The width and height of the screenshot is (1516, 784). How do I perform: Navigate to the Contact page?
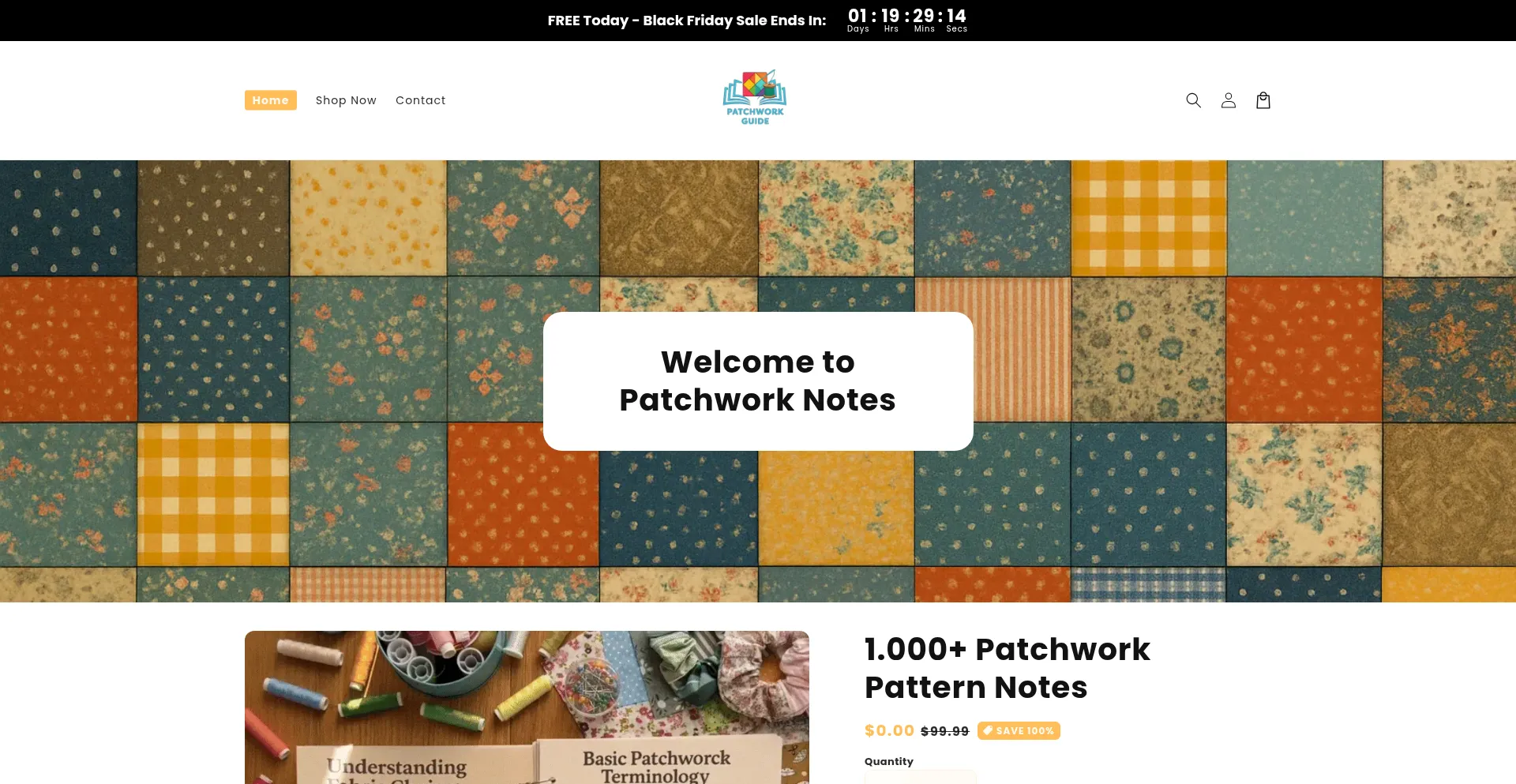coord(420,100)
